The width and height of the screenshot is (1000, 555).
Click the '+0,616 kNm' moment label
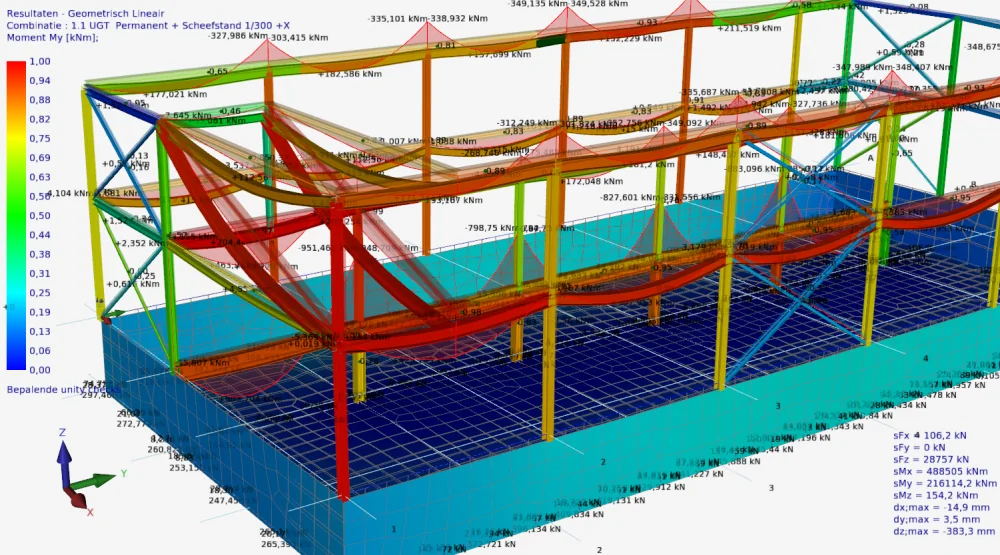click(133, 285)
